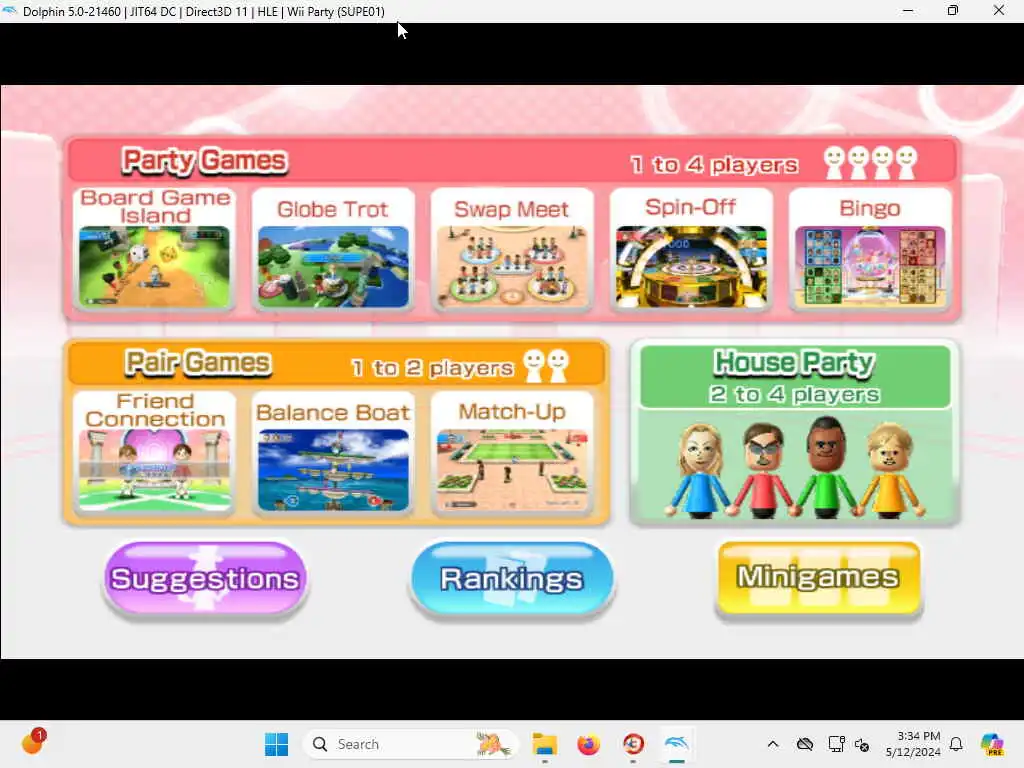Show hidden system tray icons

click(x=773, y=744)
